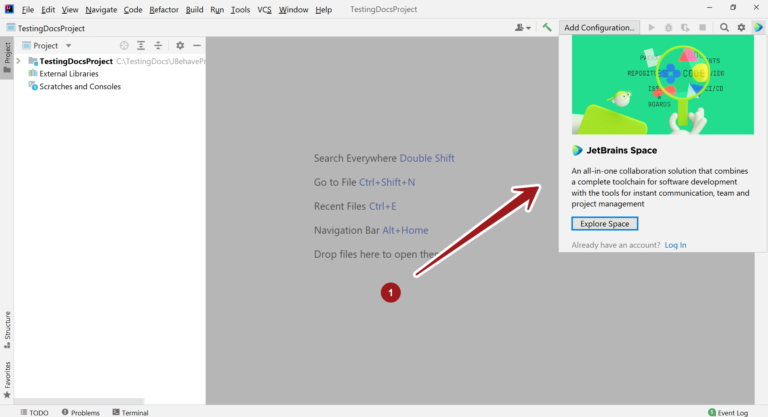Click the JetBrains Space toolbar icon
The image size is (768, 417).
[x=758, y=28]
